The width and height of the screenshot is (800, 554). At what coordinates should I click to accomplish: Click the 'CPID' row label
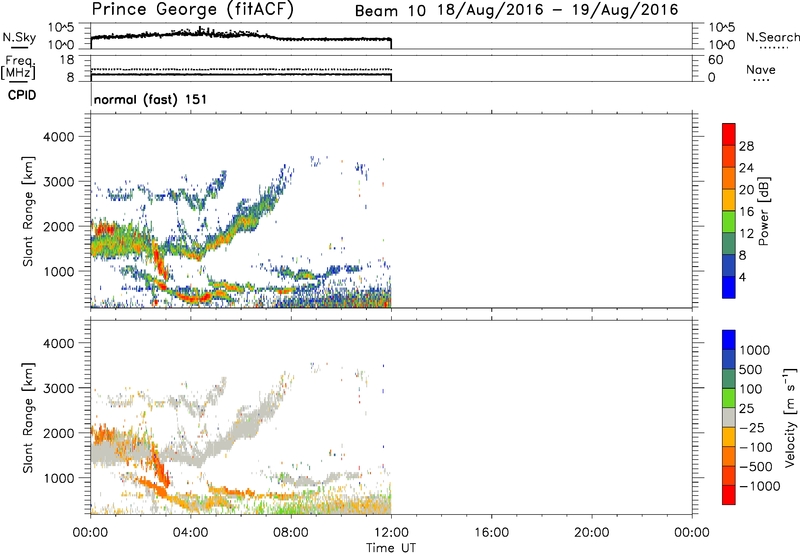[x=22, y=95]
